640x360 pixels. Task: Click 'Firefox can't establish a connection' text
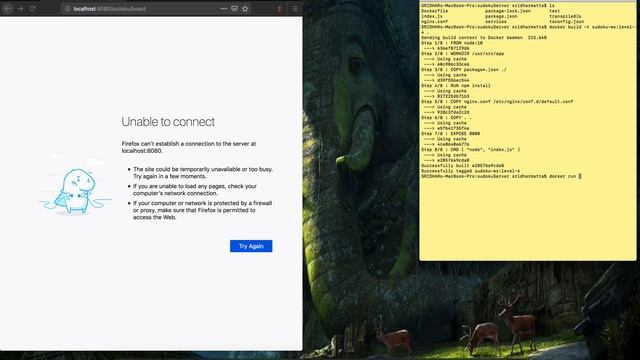pos(189,147)
